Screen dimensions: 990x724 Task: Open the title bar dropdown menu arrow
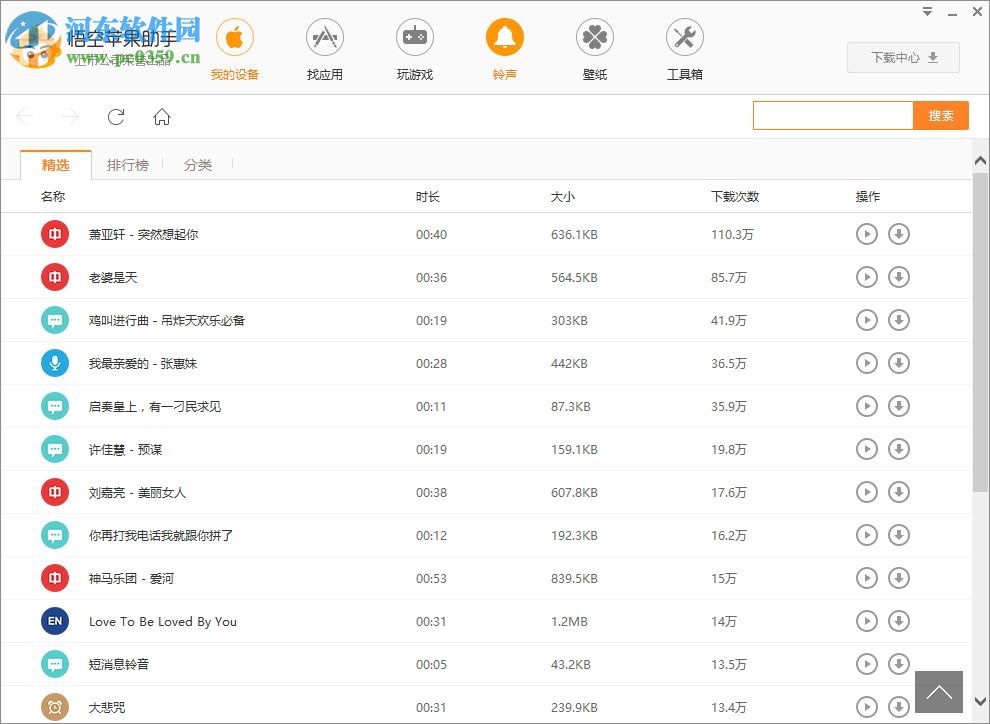[x=926, y=11]
